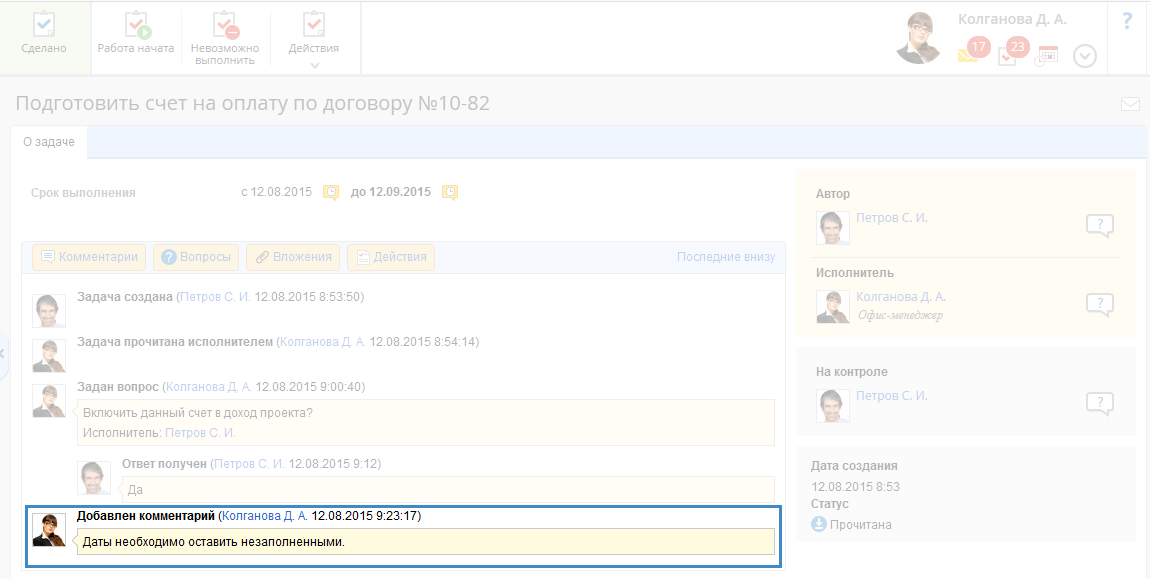Click task title Подготовить счет на оплату

pyautogui.click(x=252, y=103)
